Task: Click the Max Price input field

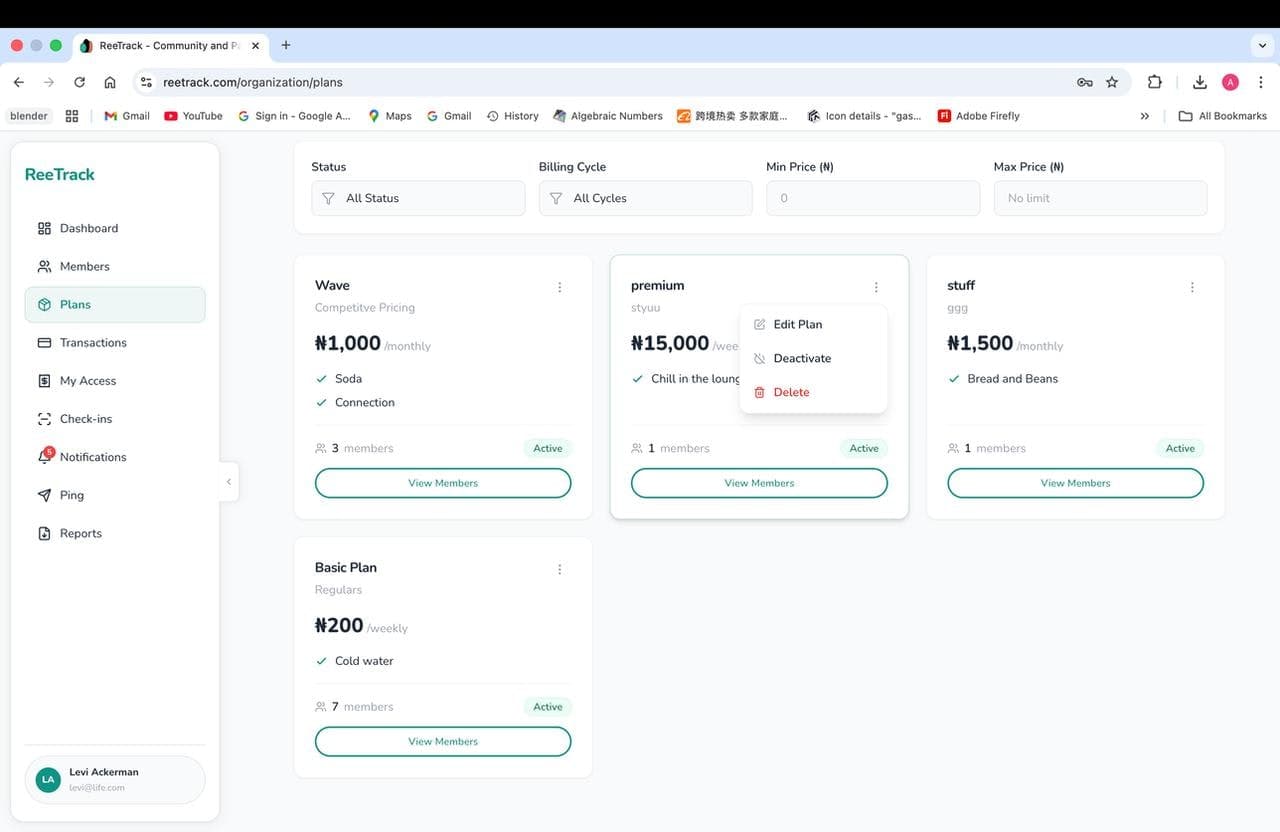Action: (1100, 197)
